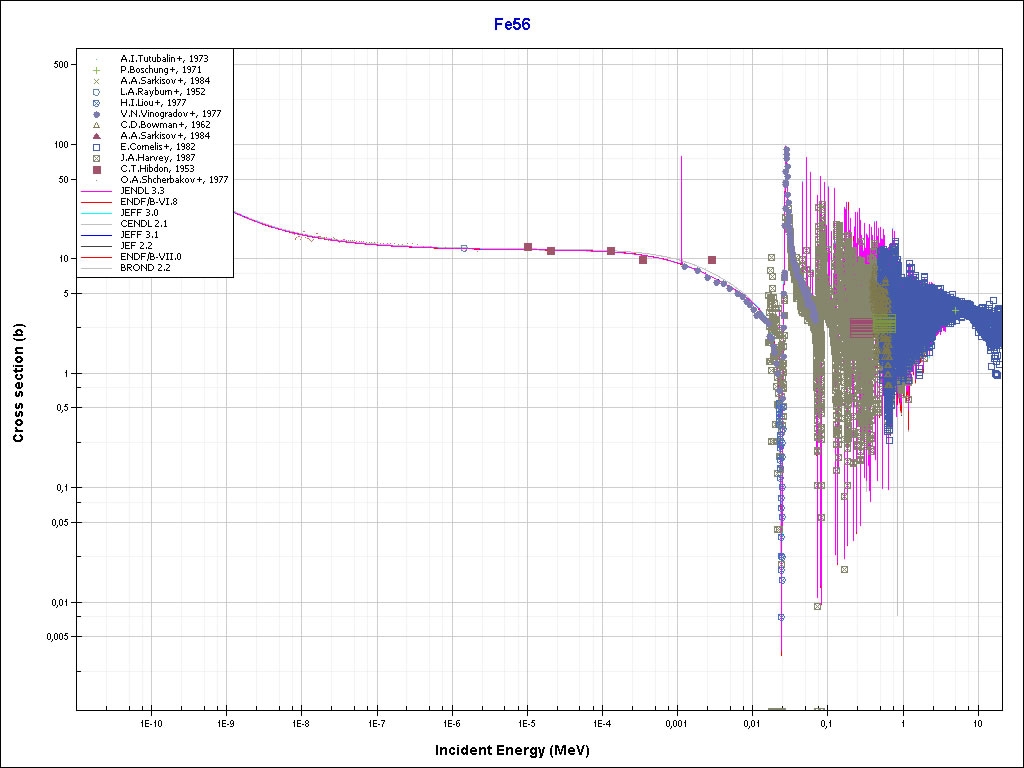Click the red ENDF/B-VI.8 line swatch in legend
The height and width of the screenshot is (768, 1024).
click(97, 202)
